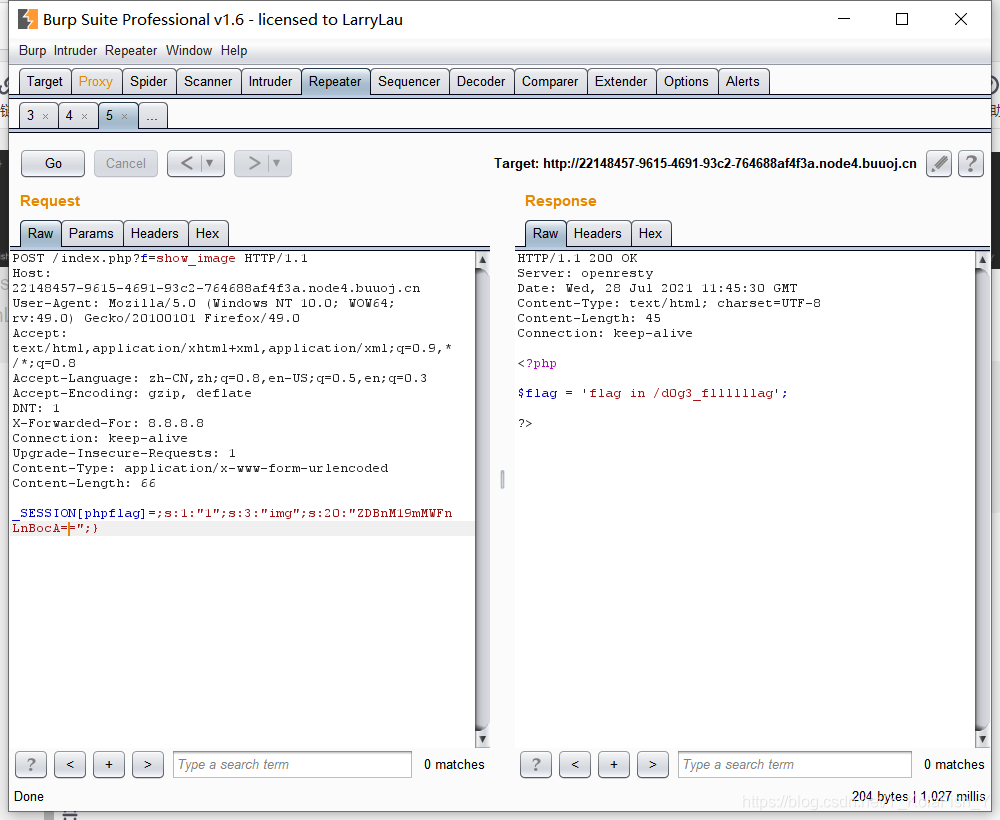This screenshot has width=1000, height=820.
Task: Open the Repeater help question mark icon
Action: (x=971, y=164)
